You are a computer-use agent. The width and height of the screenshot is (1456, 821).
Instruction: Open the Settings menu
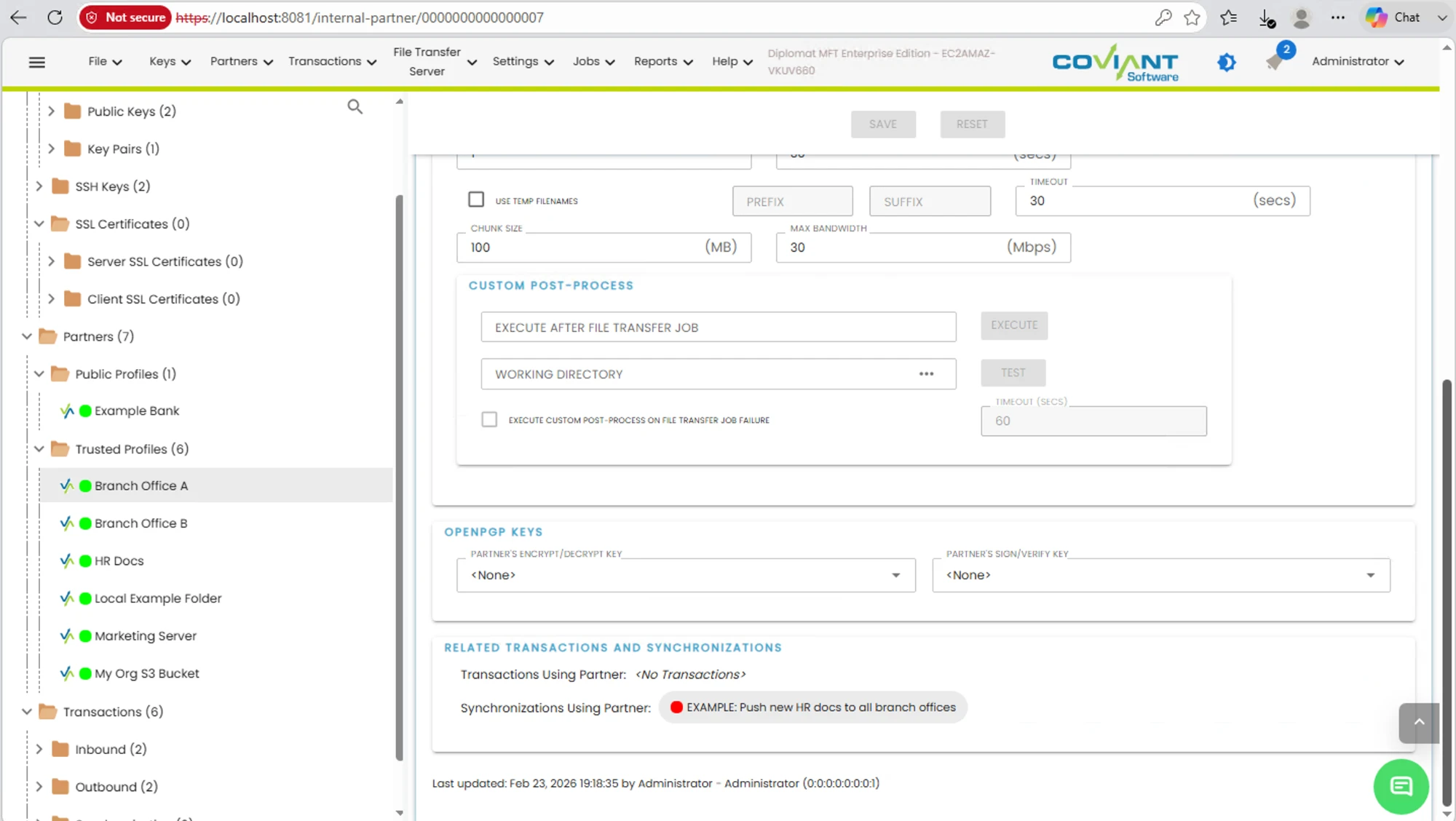[x=523, y=62]
